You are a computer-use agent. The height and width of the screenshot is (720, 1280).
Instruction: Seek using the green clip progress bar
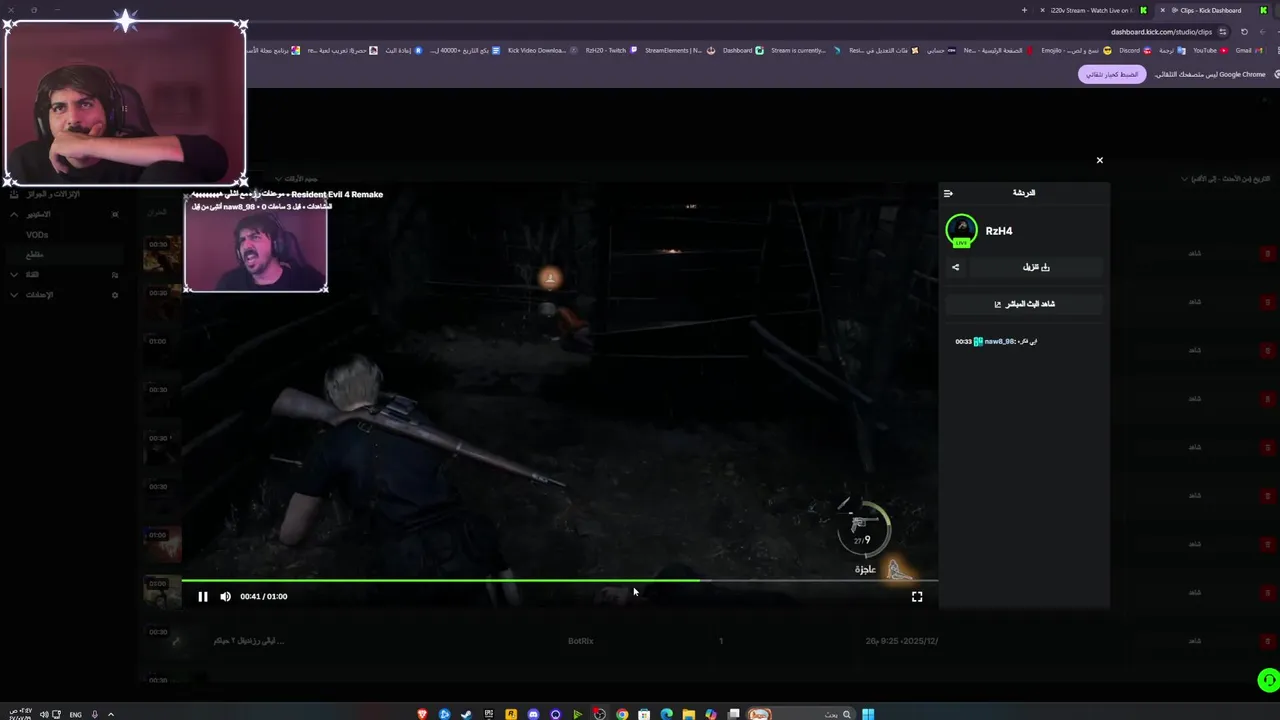[x=559, y=580]
